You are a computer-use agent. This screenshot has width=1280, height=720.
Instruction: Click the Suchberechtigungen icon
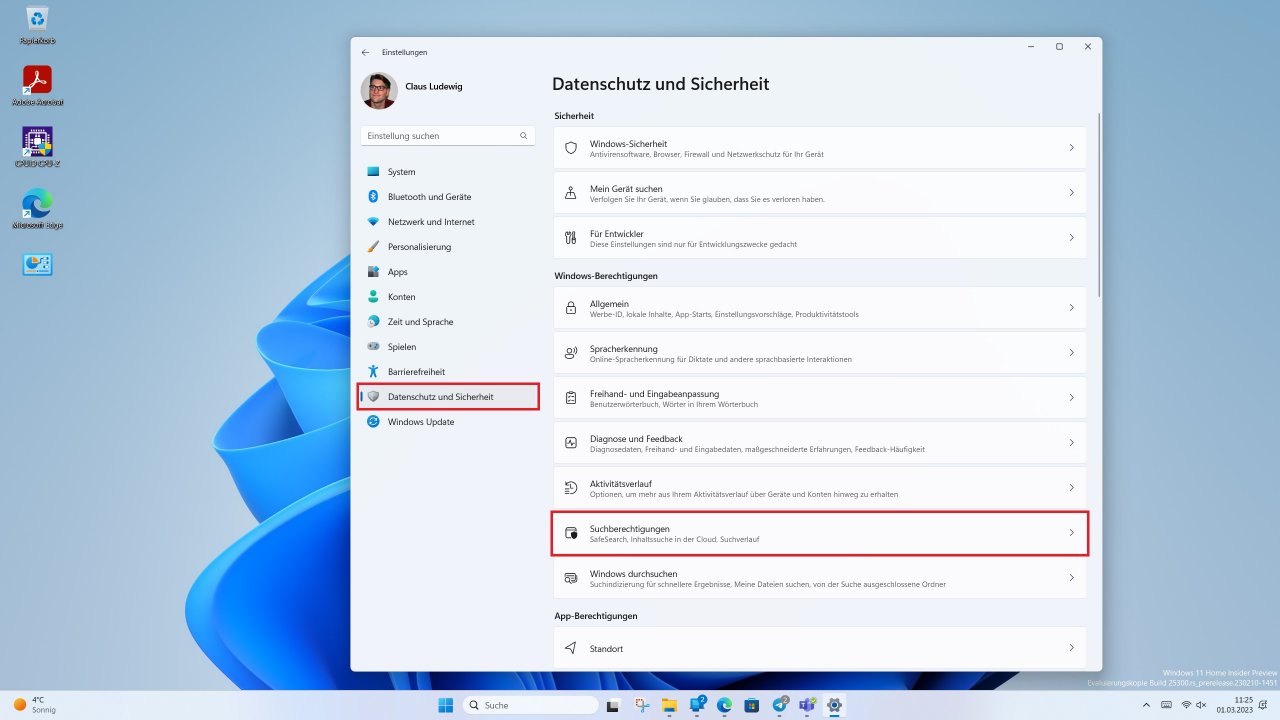(571, 533)
